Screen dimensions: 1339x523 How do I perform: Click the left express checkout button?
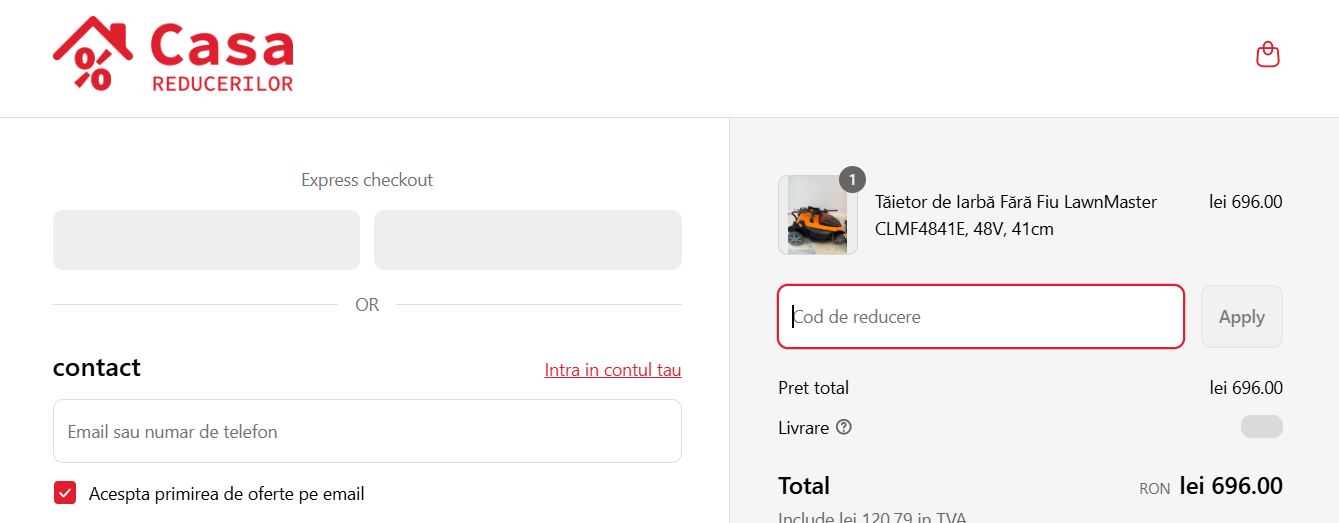coord(206,240)
